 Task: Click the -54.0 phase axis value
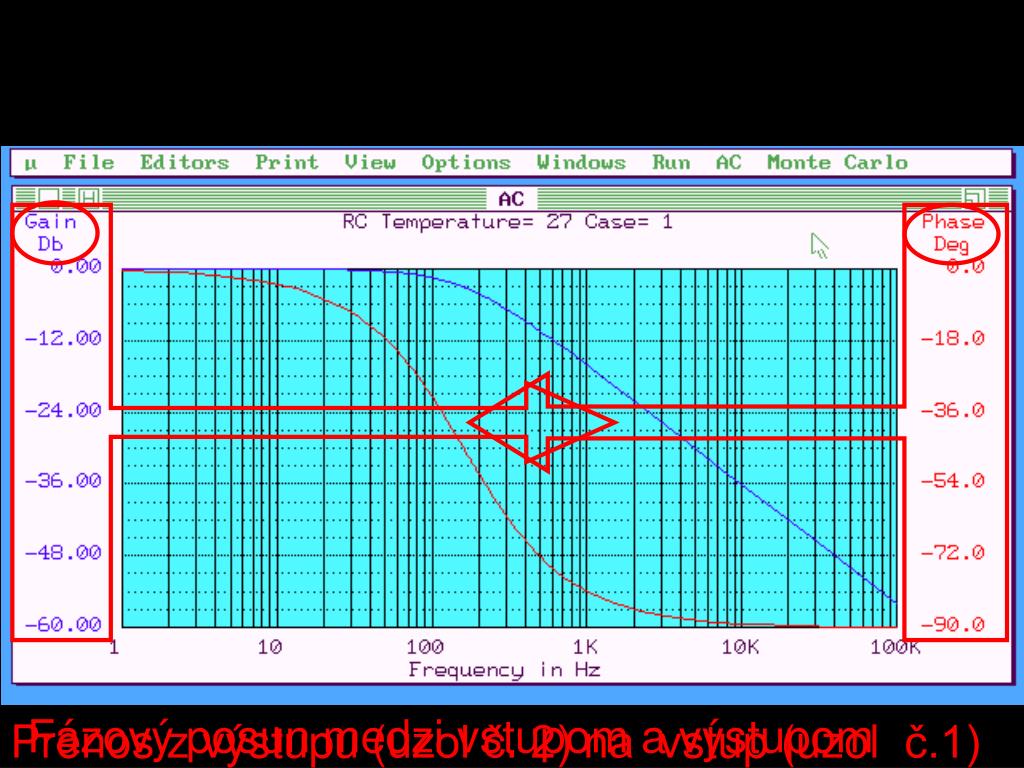(x=952, y=481)
